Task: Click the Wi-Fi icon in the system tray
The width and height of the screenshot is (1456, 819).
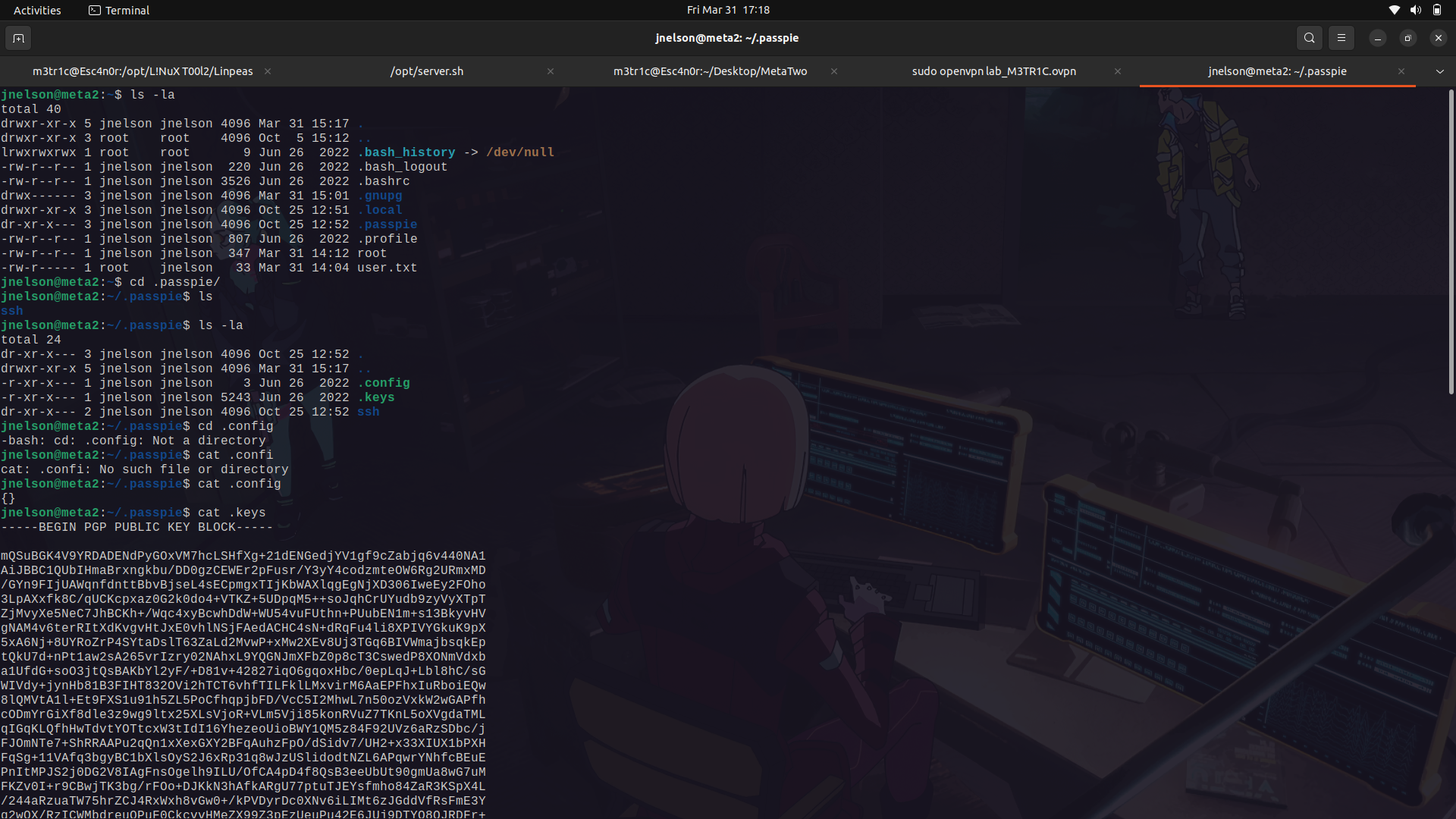Action: 1394,10
